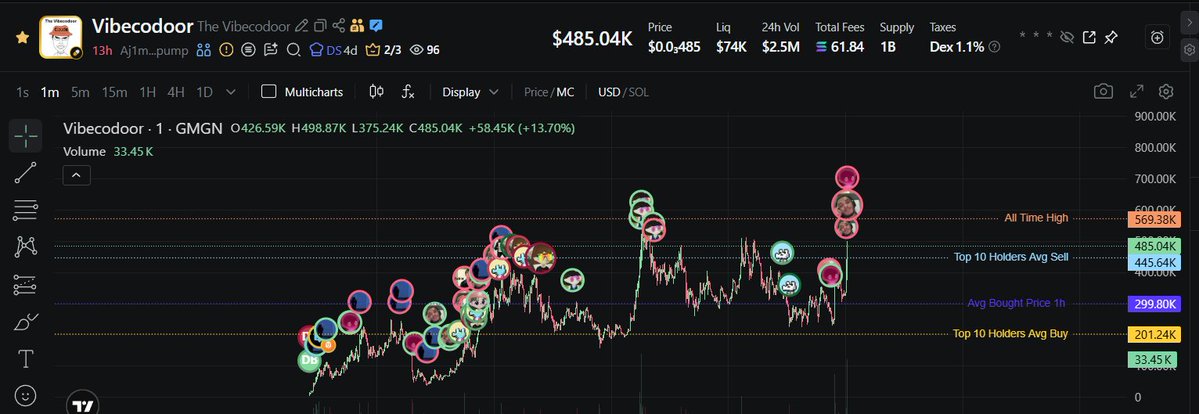Select the 1m timeframe
The width and height of the screenshot is (1199, 414).
click(50, 92)
